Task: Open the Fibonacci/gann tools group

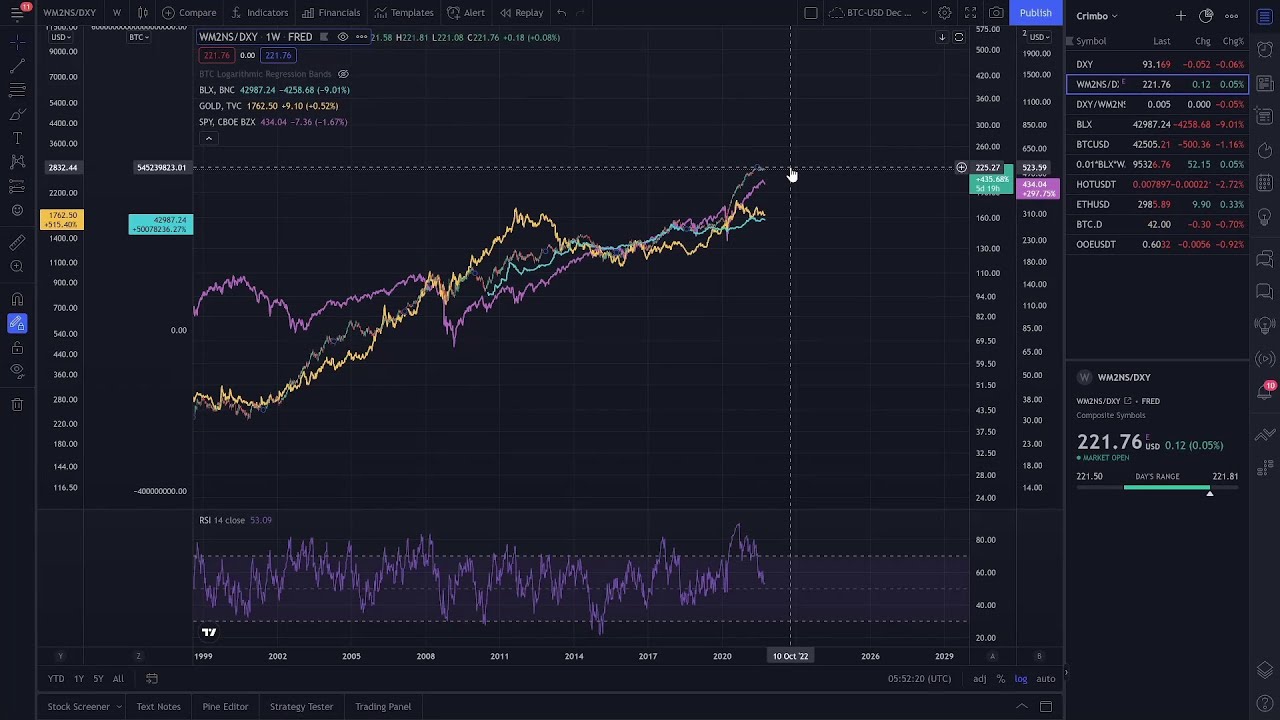Action: (17, 89)
